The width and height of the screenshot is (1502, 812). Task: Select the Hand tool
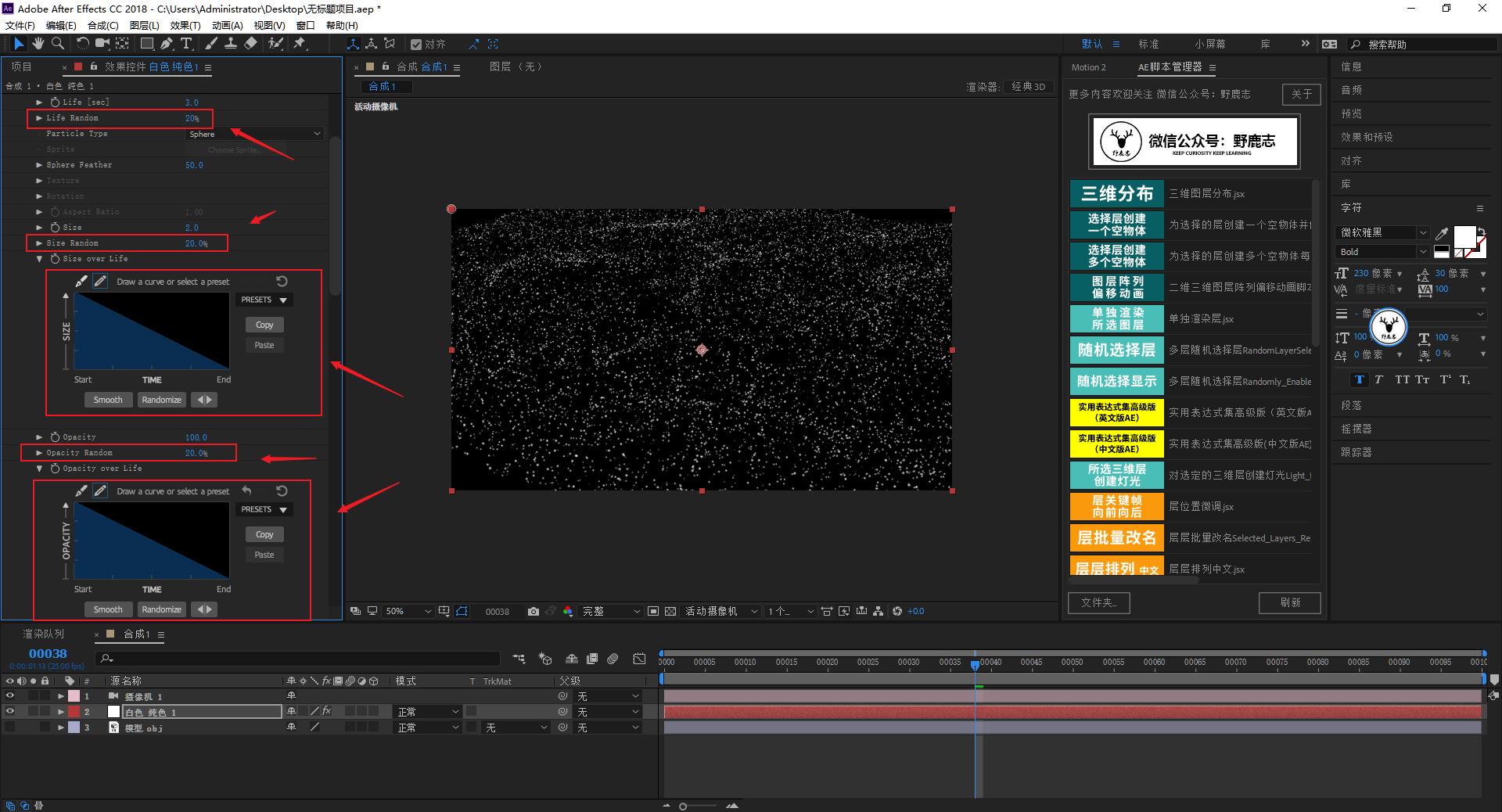[38, 44]
